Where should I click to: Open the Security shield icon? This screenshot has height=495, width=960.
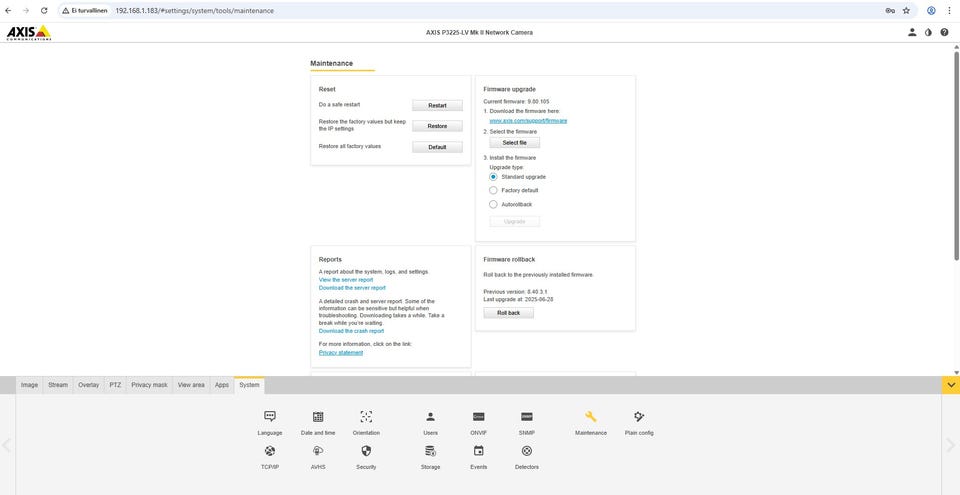click(x=366, y=451)
